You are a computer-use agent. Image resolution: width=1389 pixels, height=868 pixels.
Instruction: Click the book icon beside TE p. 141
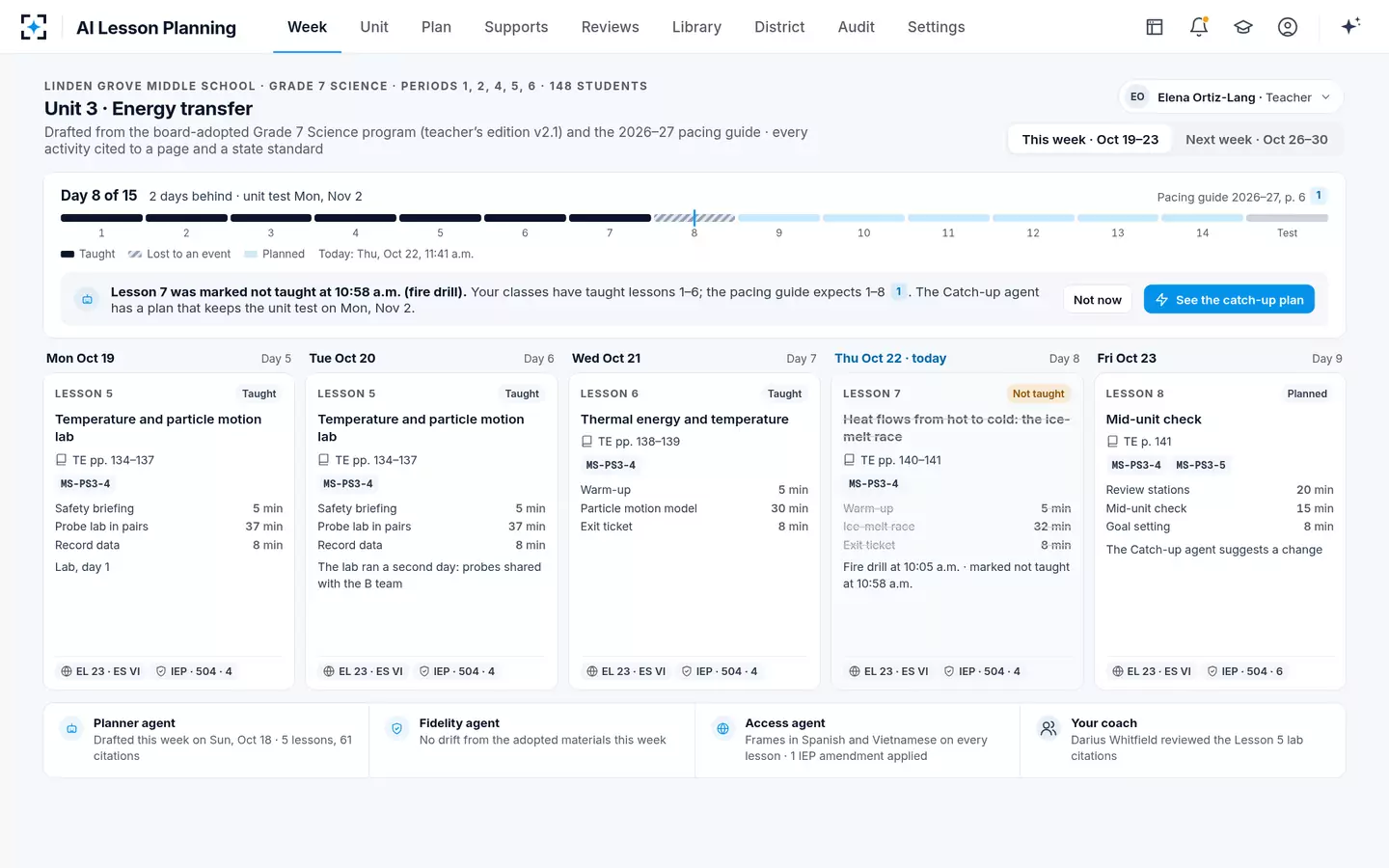(1112, 442)
